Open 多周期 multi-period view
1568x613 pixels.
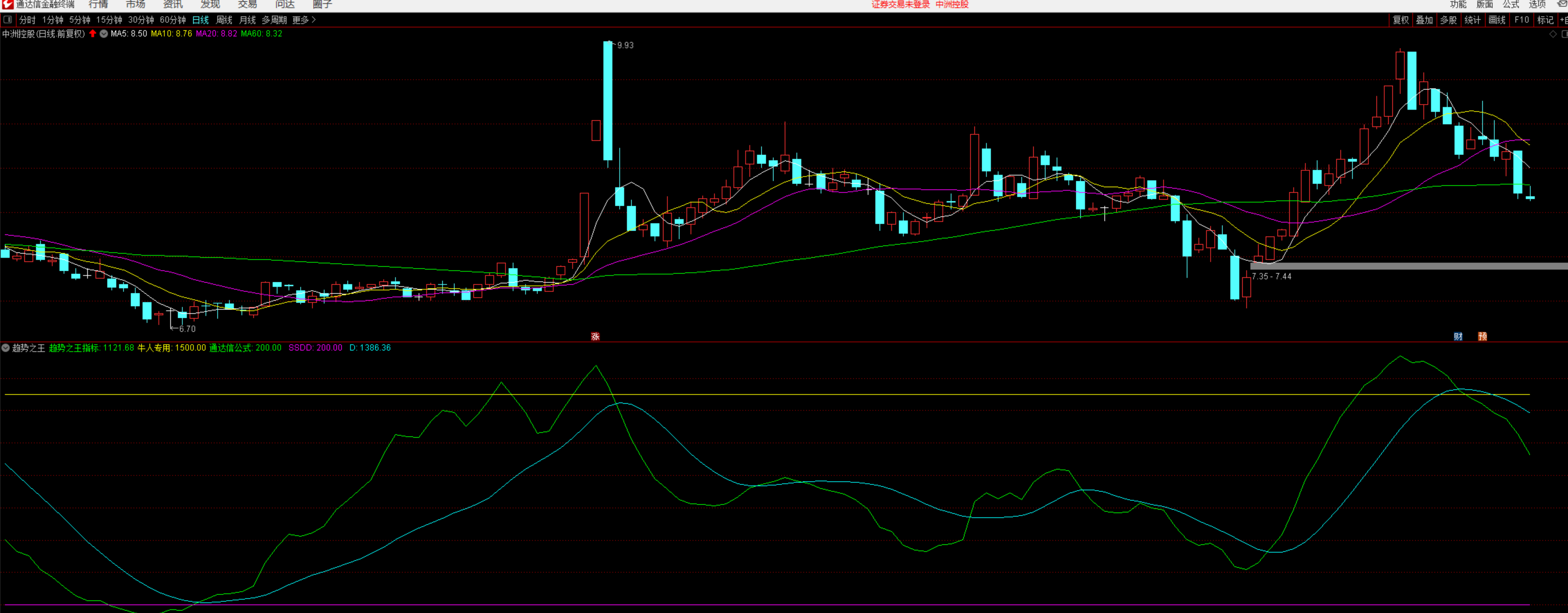(274, 20)
